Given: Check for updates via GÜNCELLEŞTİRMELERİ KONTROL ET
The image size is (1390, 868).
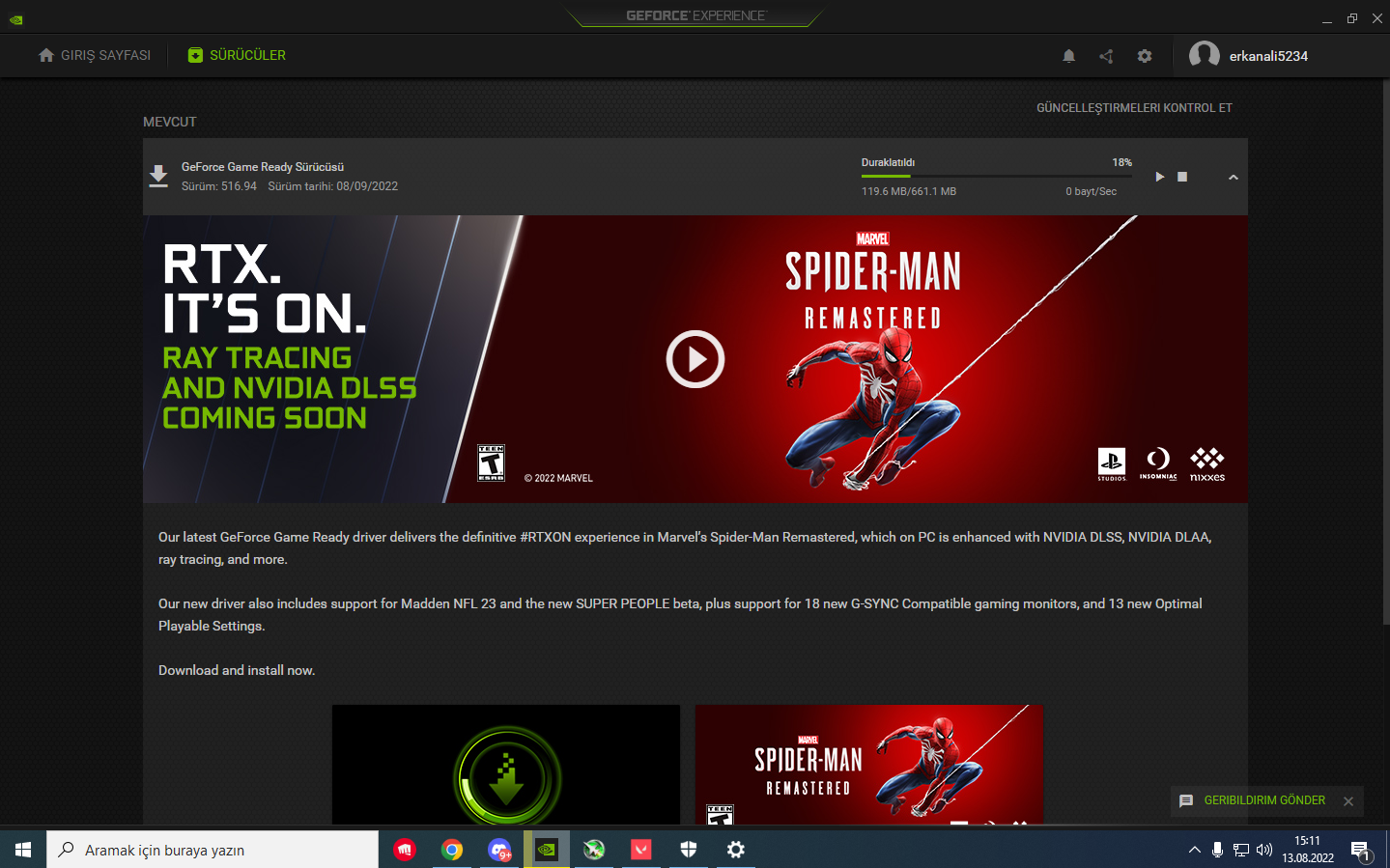Looking at the screenshot, I should pyautogui.click(x=1134, y=108).
